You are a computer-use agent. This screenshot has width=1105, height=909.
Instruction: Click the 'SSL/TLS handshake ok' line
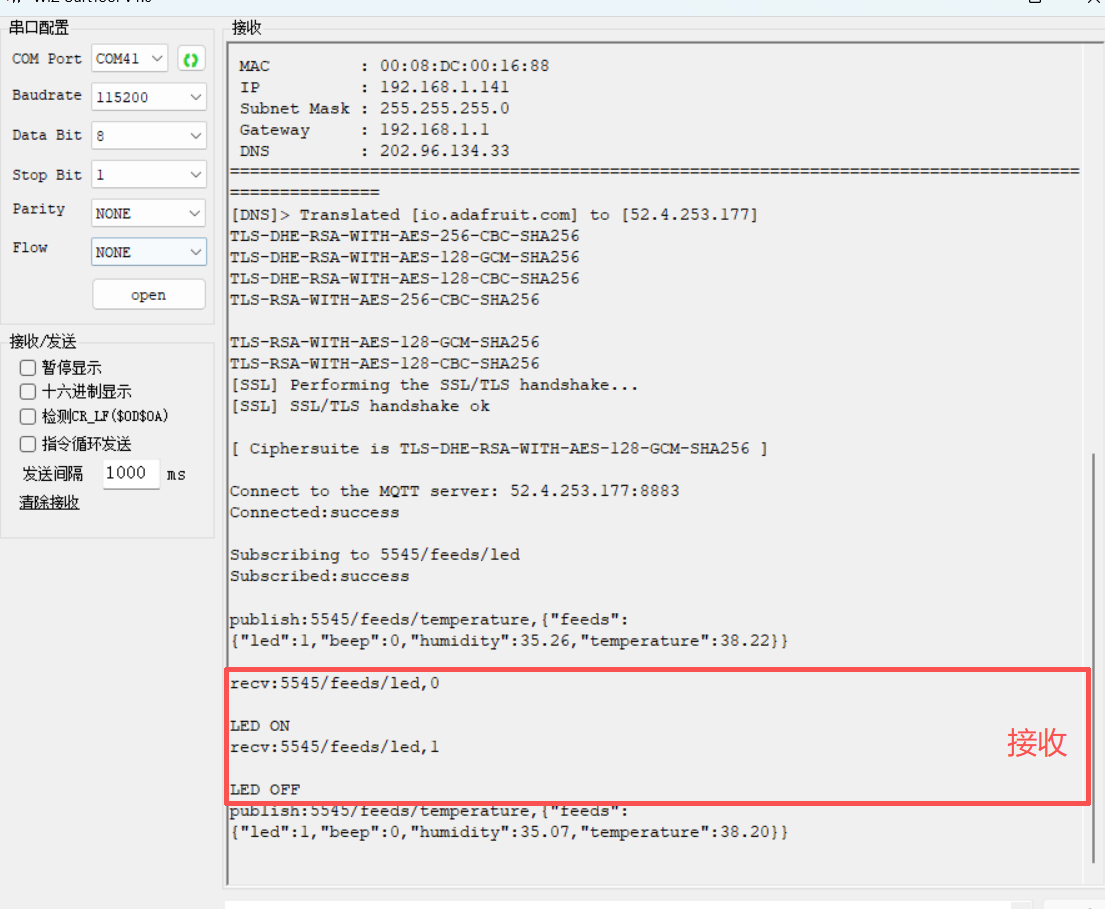(x=361, y=406)
